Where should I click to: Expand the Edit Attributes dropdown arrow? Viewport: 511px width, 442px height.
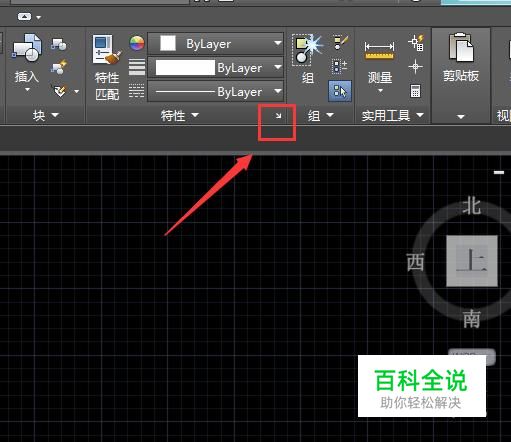click(77, 91)
